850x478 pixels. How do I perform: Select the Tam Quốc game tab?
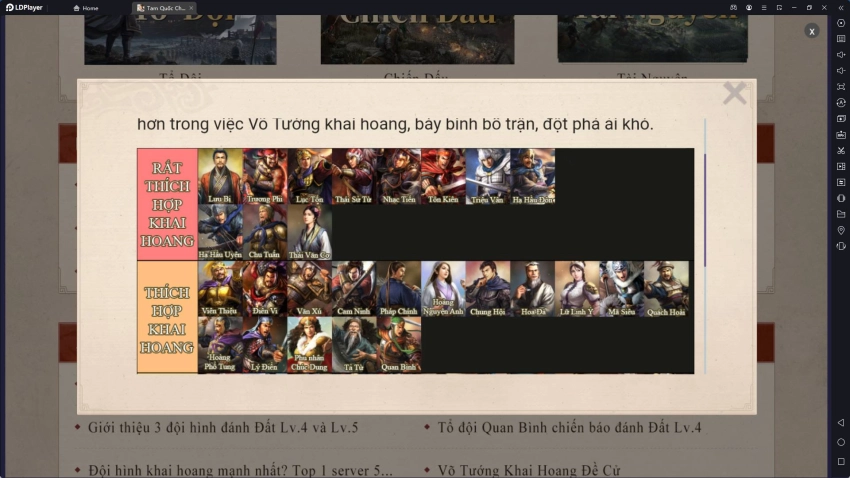click(x=165, y=8)
